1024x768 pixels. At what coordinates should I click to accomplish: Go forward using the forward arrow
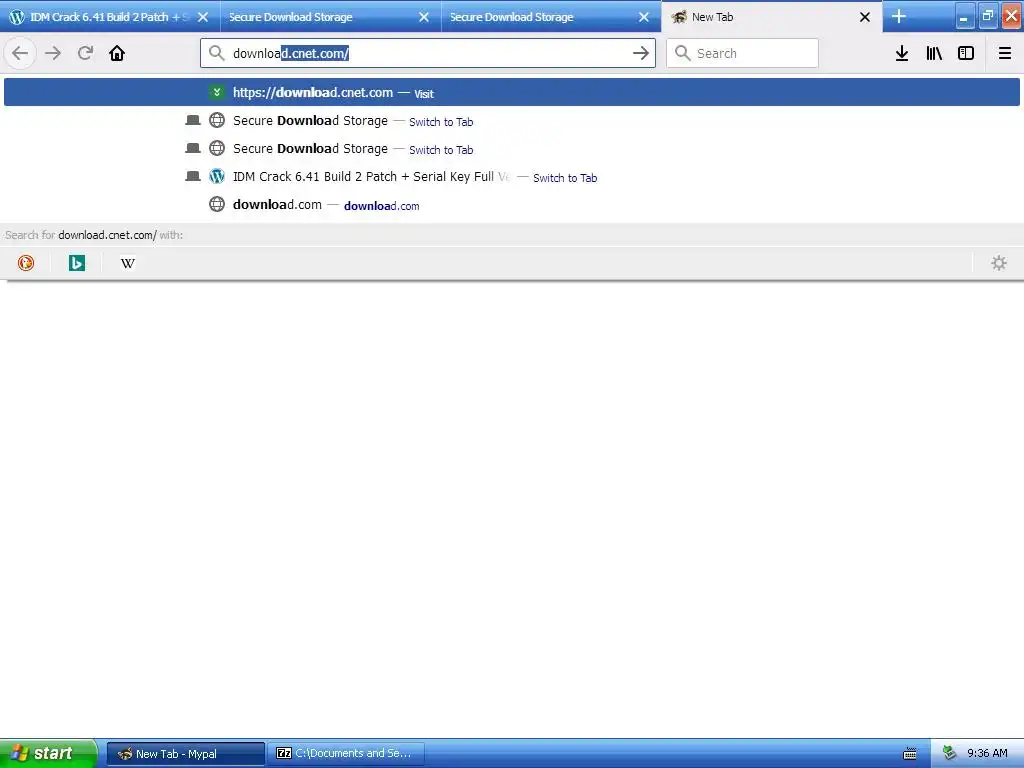click(x=53, y=53)
